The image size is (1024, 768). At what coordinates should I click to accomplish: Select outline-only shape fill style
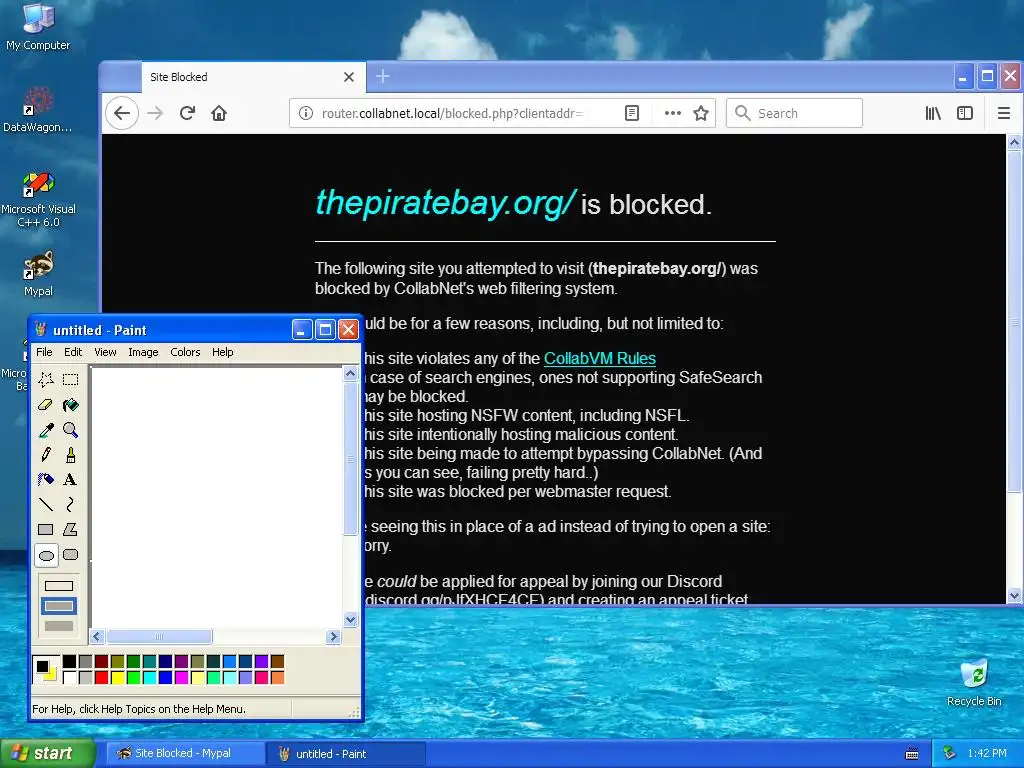[59, 586]
